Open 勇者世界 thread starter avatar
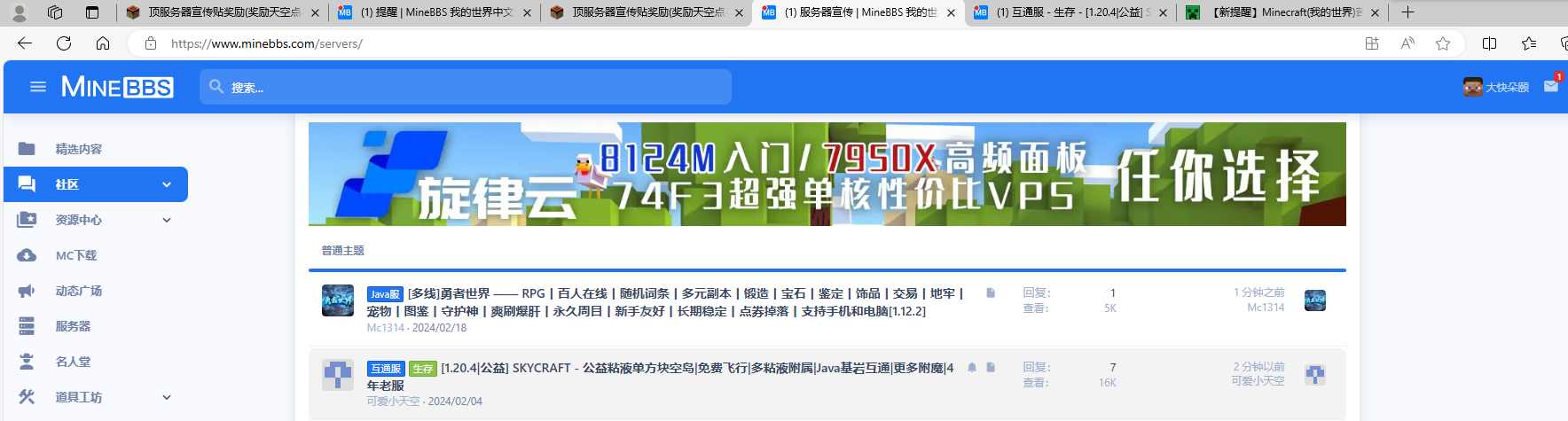Screen dimensions: 1568x421 coord(338,300)
